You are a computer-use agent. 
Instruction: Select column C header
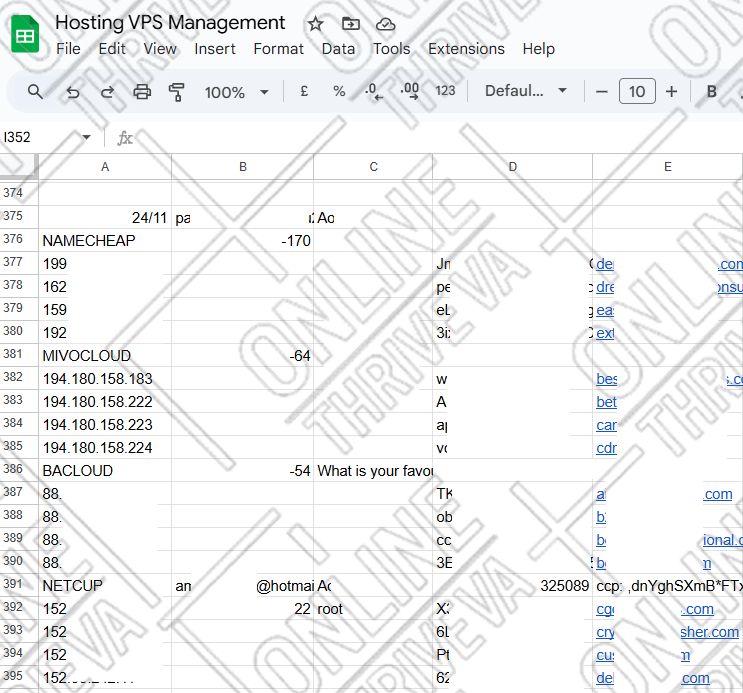(373, 167)
